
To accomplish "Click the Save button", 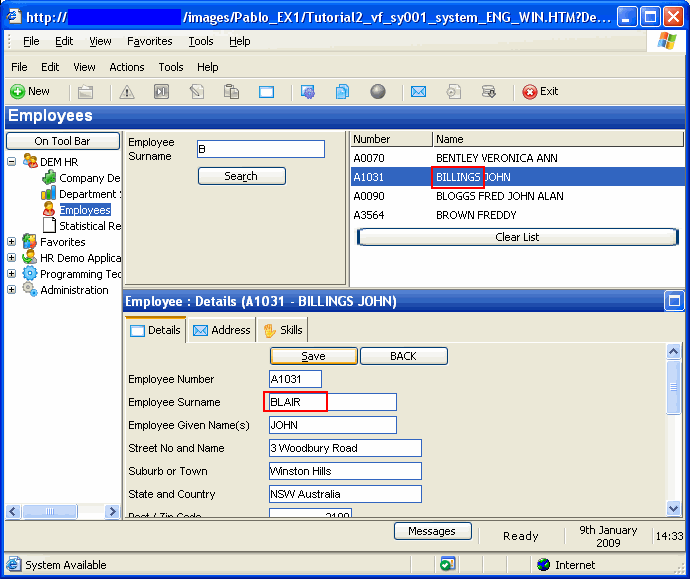I will (x=314, y=356).
